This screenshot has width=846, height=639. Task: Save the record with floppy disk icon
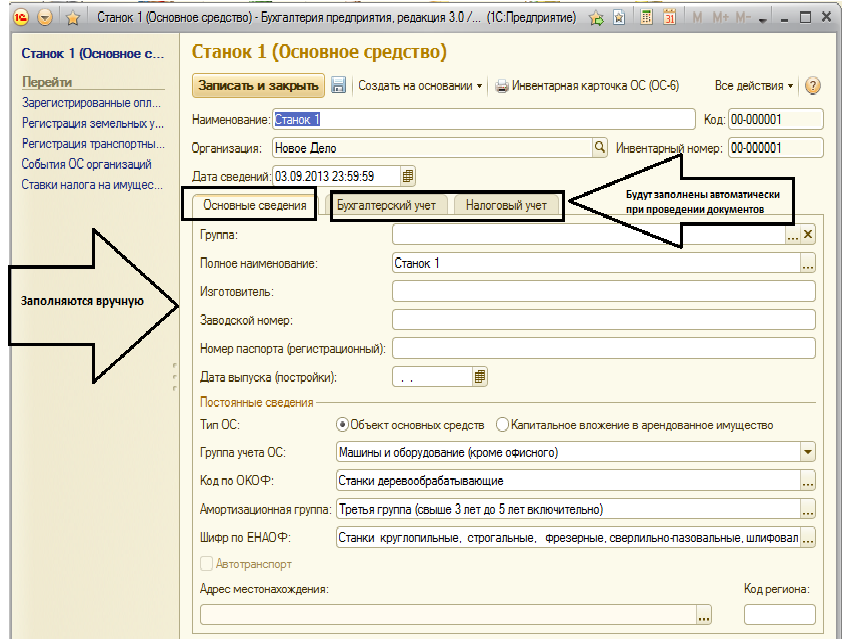[338, 85]
